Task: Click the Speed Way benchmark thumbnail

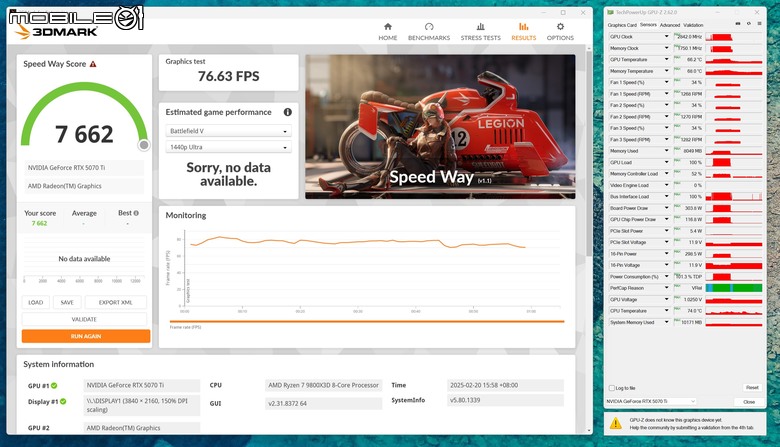Action: coord(440,127)
